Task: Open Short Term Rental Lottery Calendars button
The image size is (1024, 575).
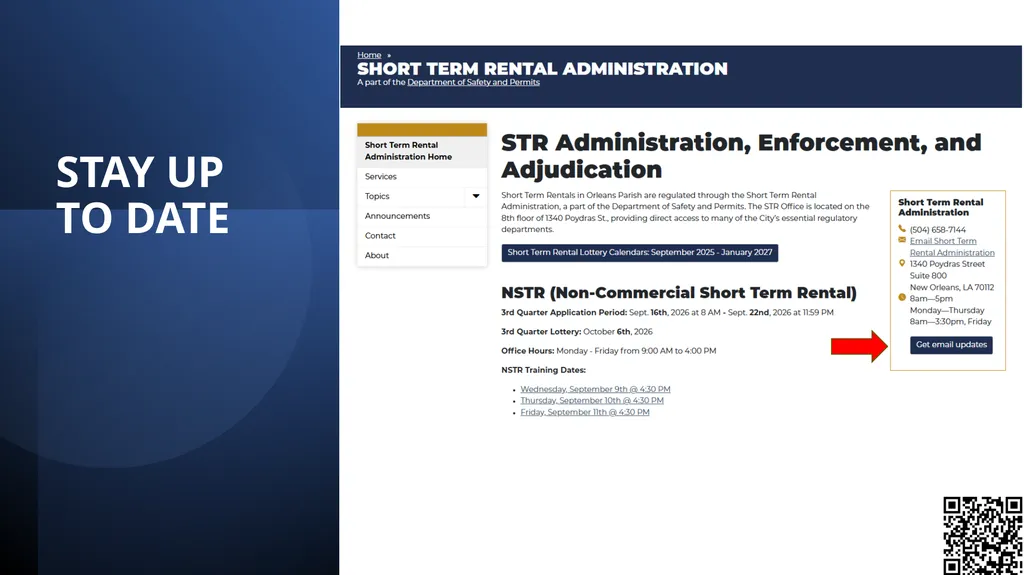Action: (639, 253)
